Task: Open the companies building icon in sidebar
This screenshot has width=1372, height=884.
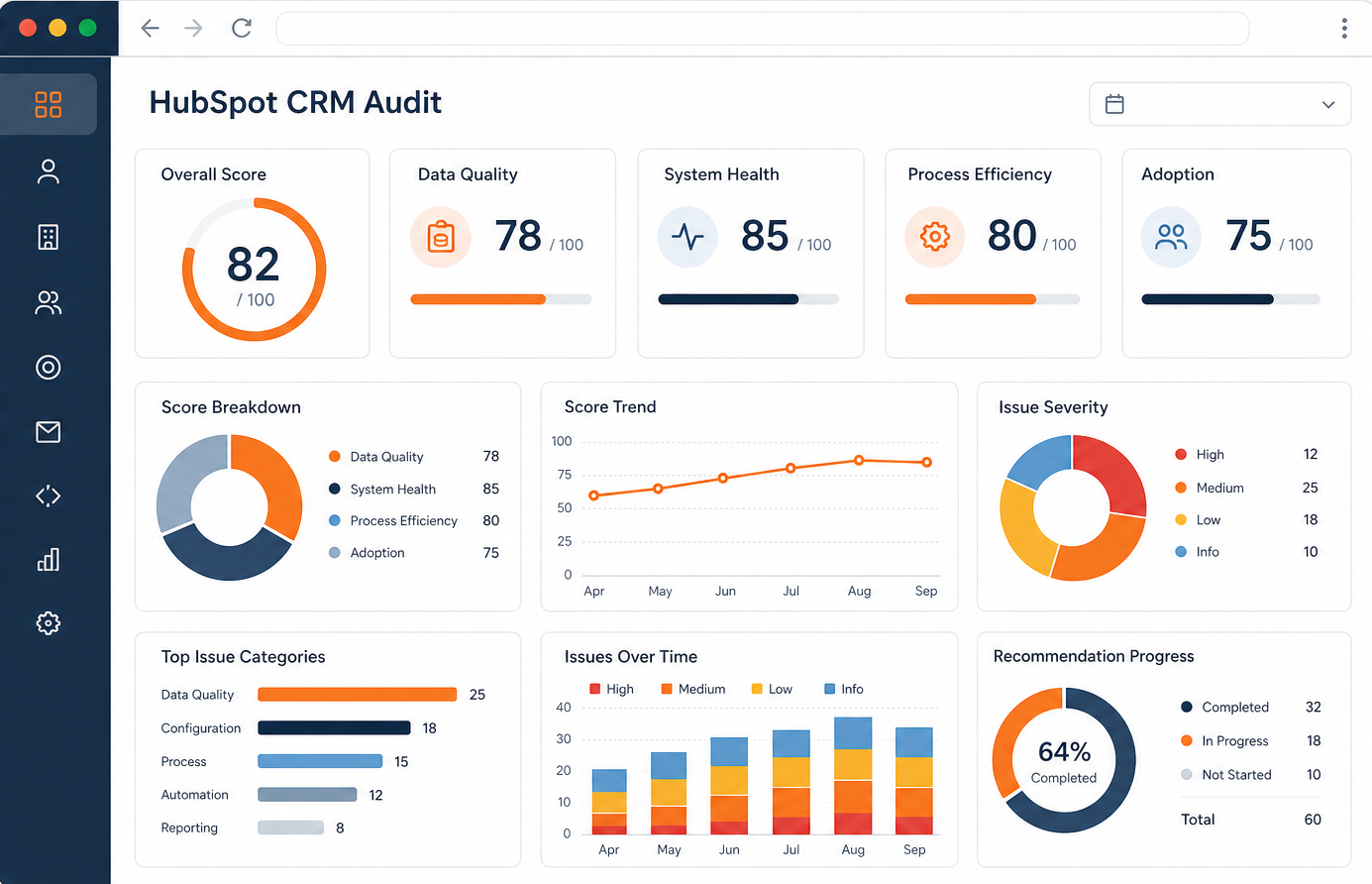Action: [48, 237]
